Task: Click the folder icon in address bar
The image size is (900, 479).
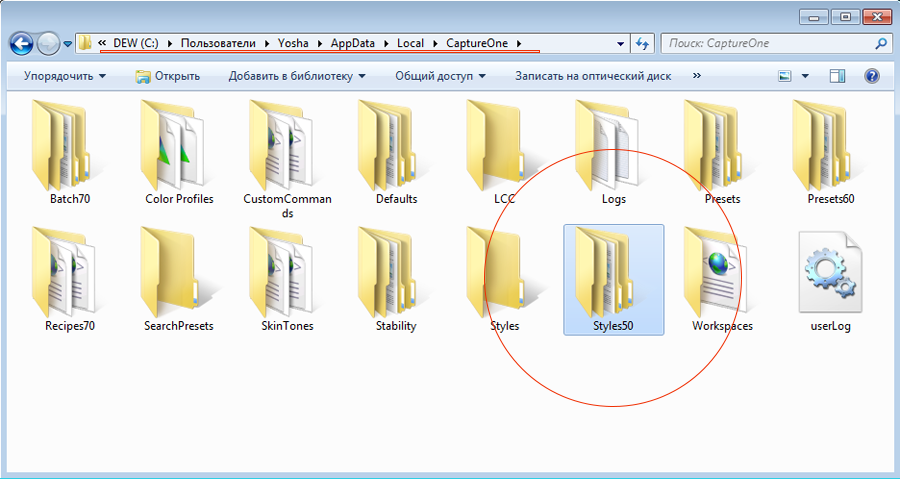Action: (85, 43)
